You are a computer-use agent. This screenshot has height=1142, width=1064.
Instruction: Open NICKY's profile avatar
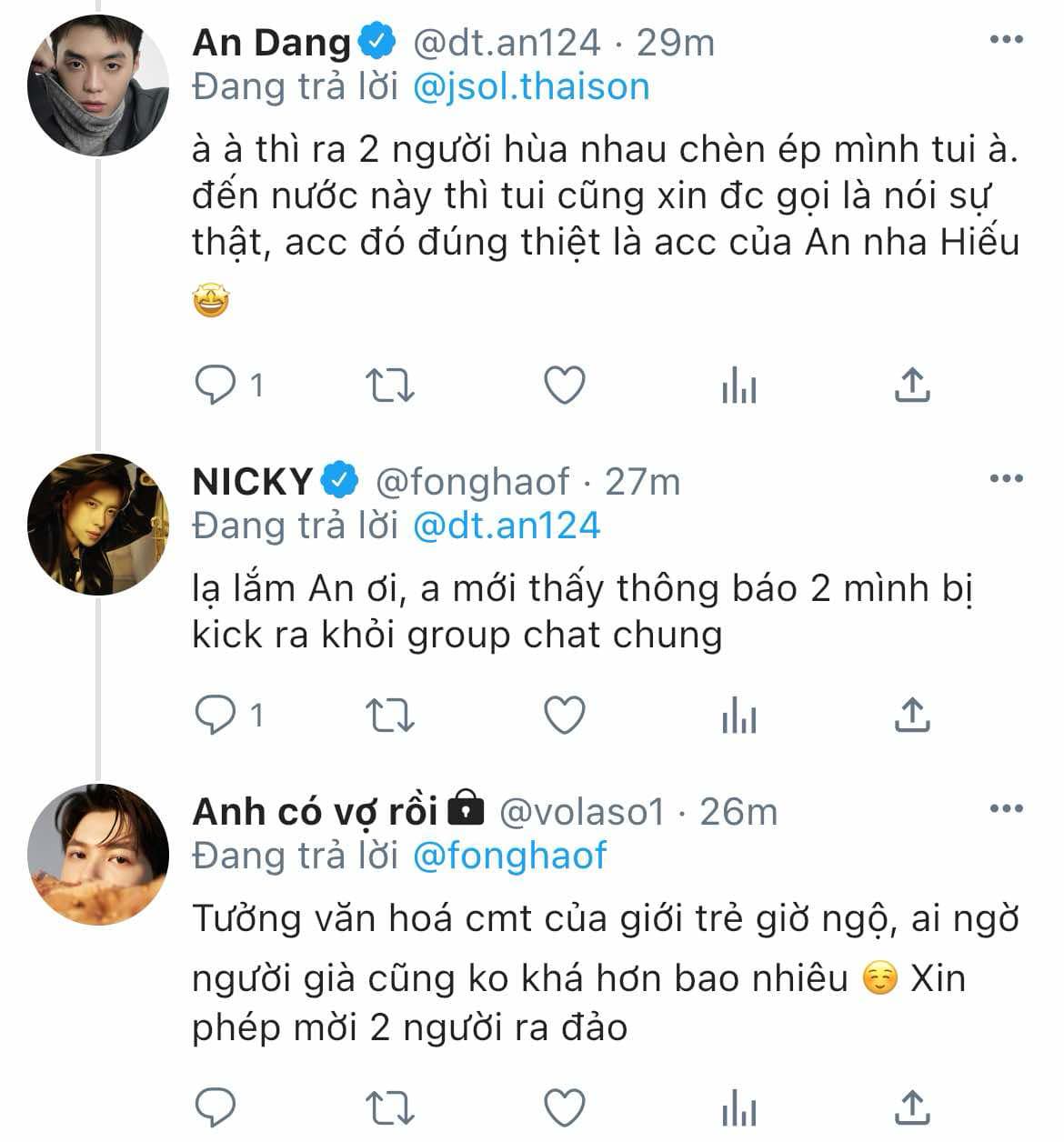pos(98,525)
